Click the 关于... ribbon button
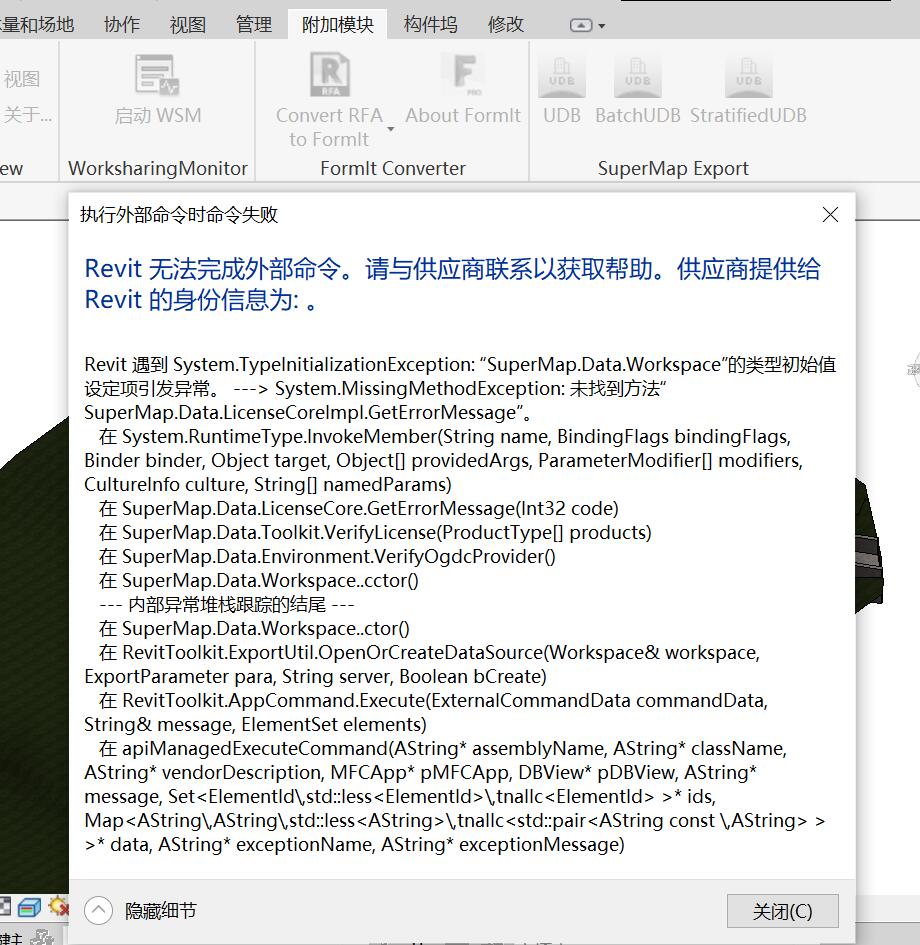Screen dimensions: 920x945 point(28,114)
